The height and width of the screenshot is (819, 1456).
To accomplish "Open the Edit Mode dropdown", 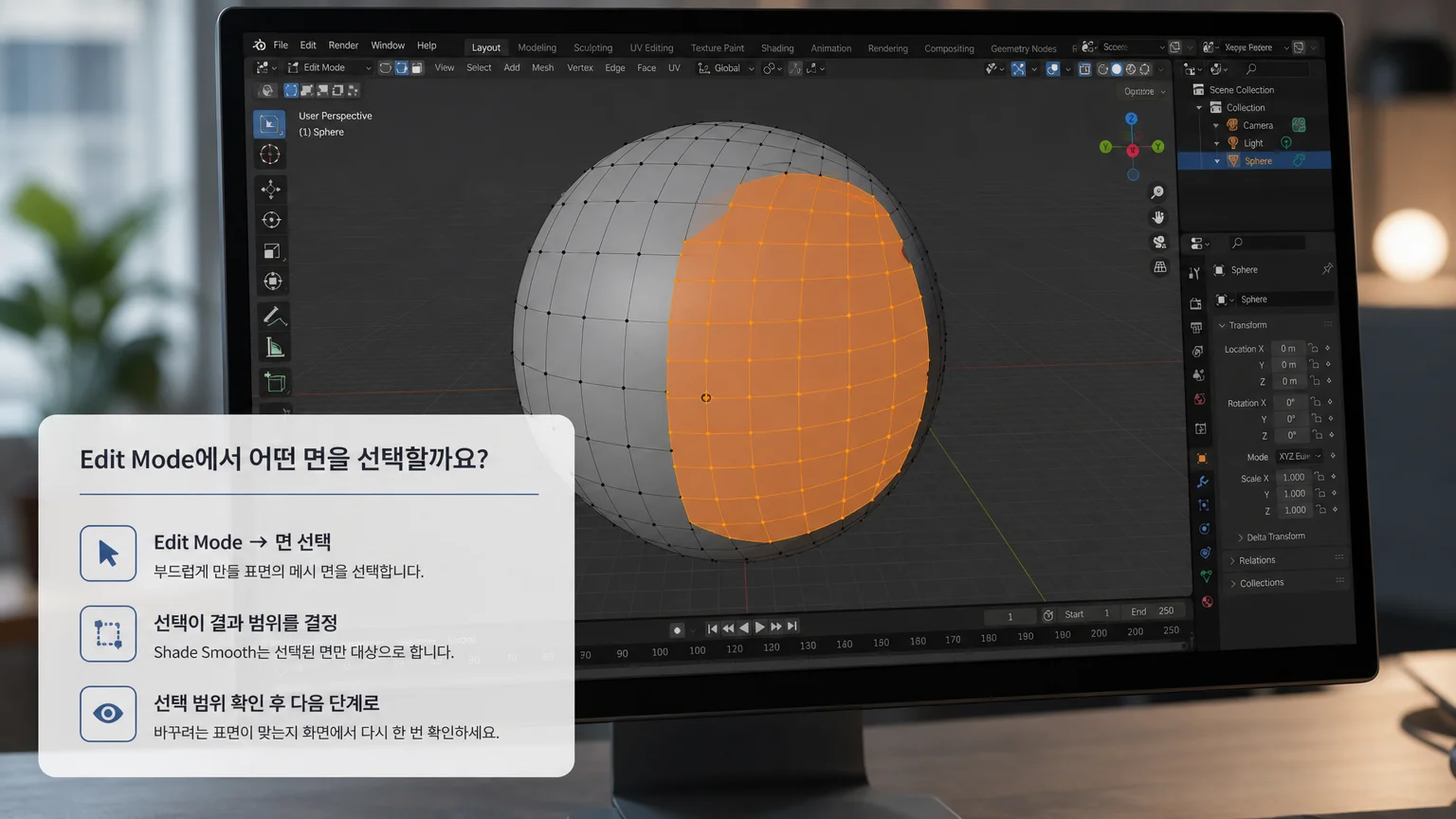I will point(329,67).
